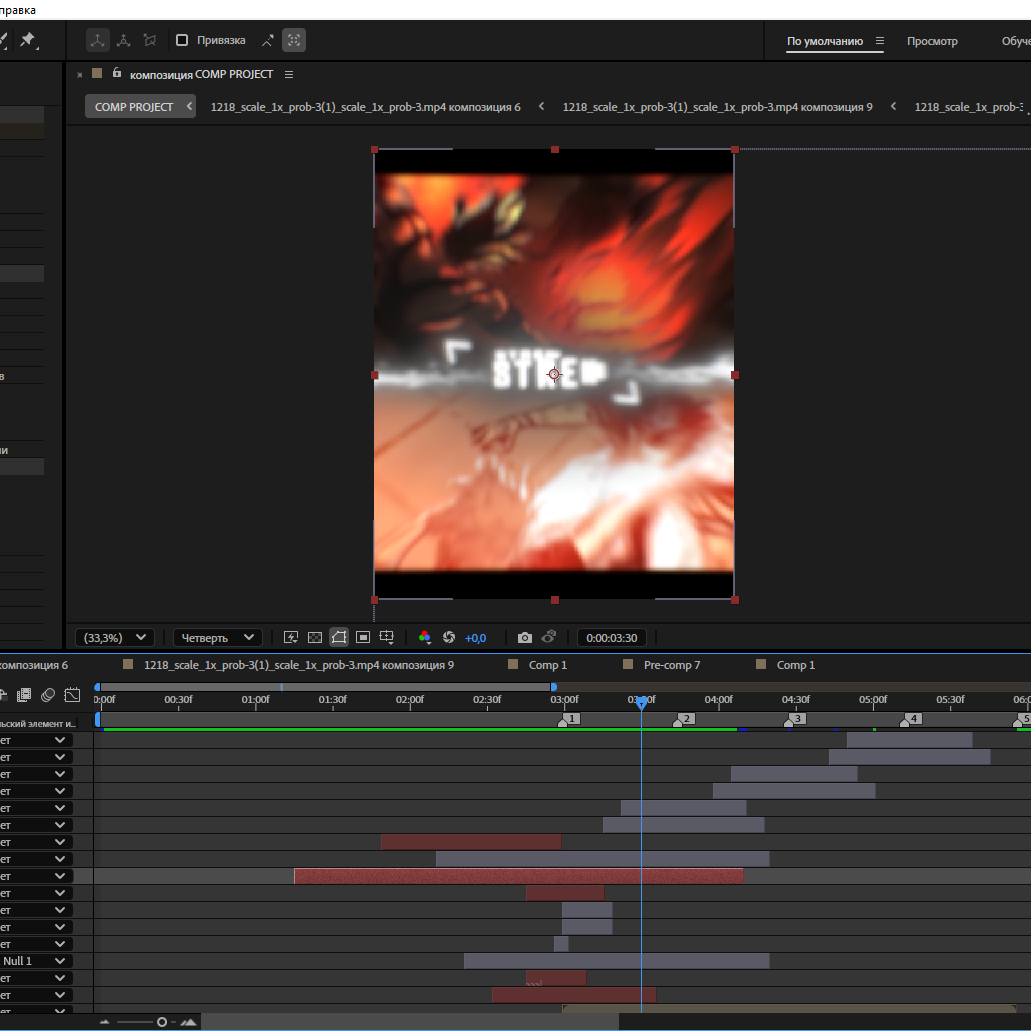The width and height of the screenshot is (1031, 1031).
Task: Click the RGB channel display icon
Action: click(x=424, y=637)
